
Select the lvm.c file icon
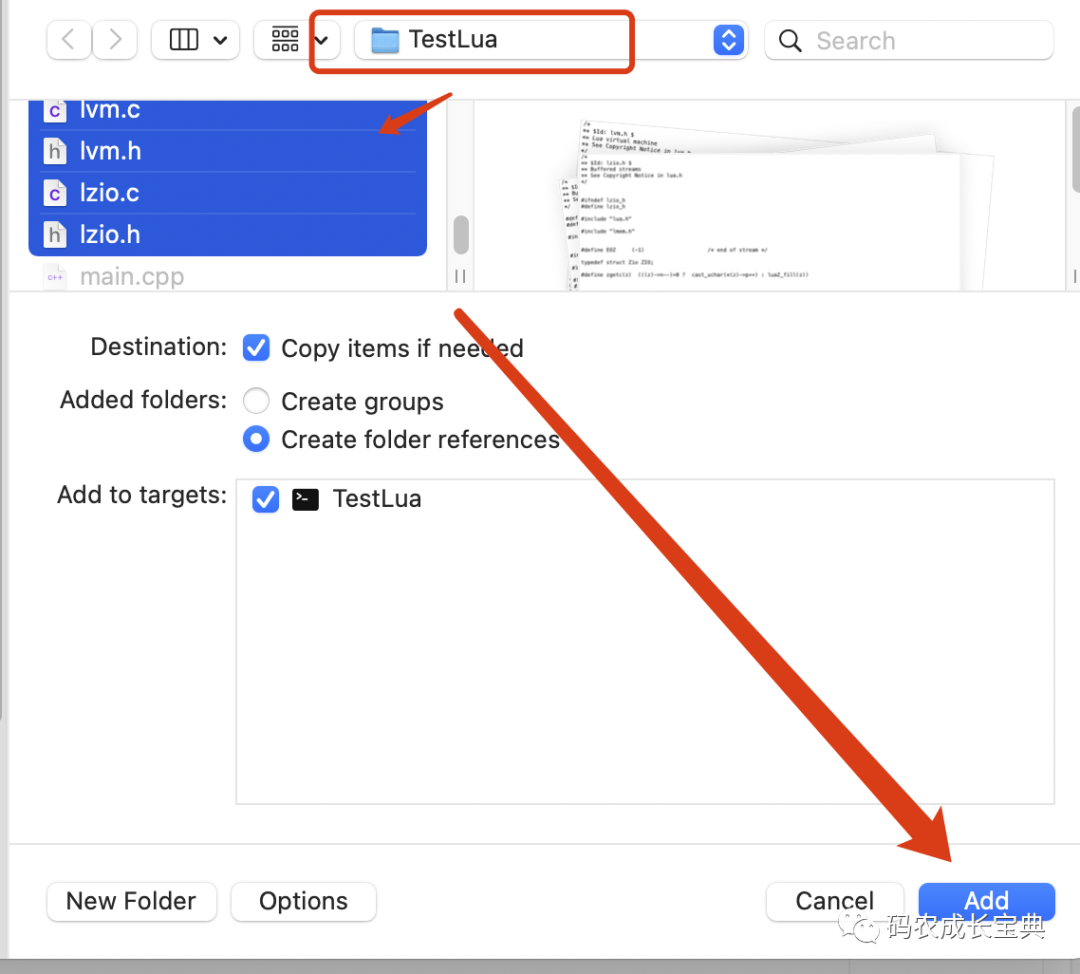point(55,110)
